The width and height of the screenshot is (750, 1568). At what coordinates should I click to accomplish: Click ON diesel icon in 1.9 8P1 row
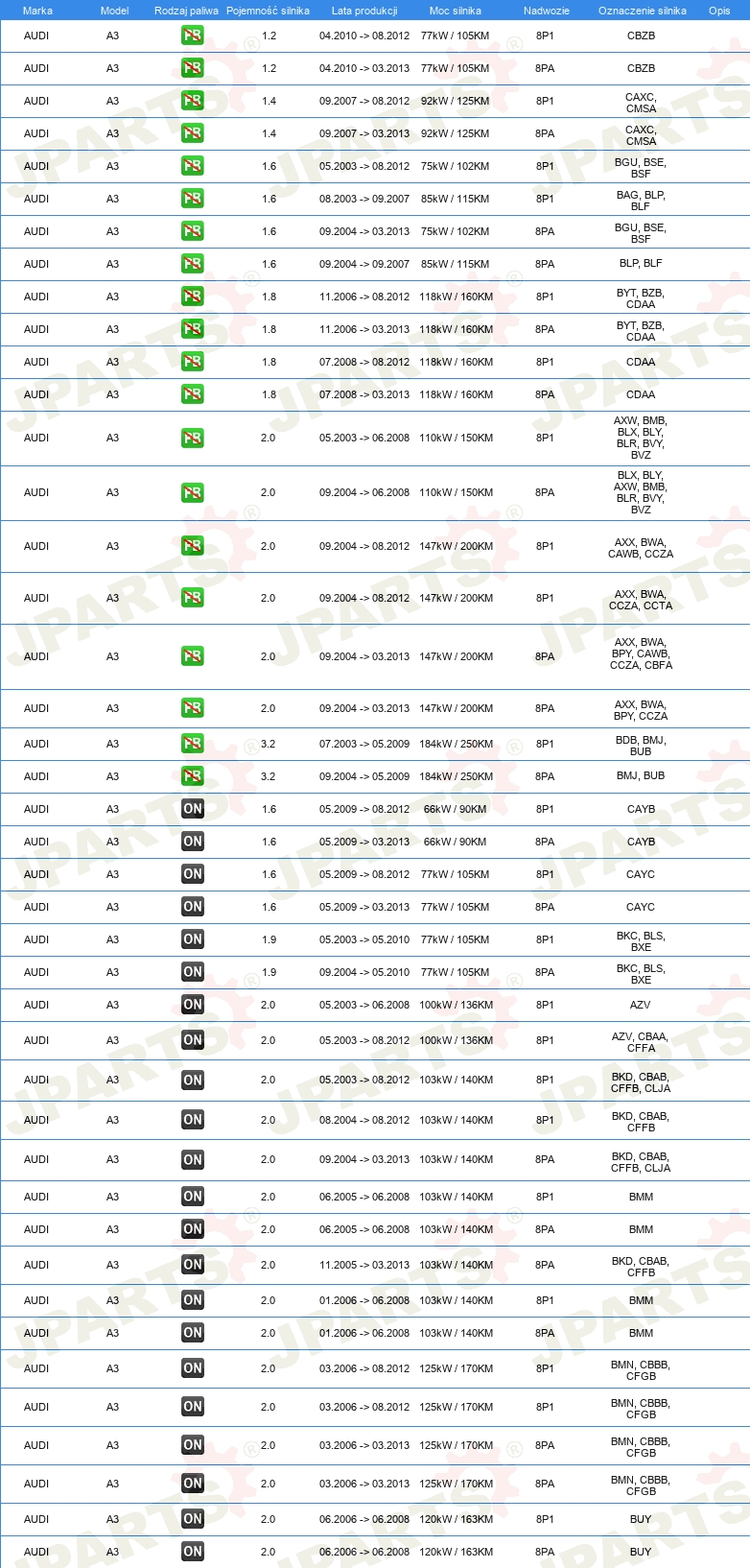(192, 939)
